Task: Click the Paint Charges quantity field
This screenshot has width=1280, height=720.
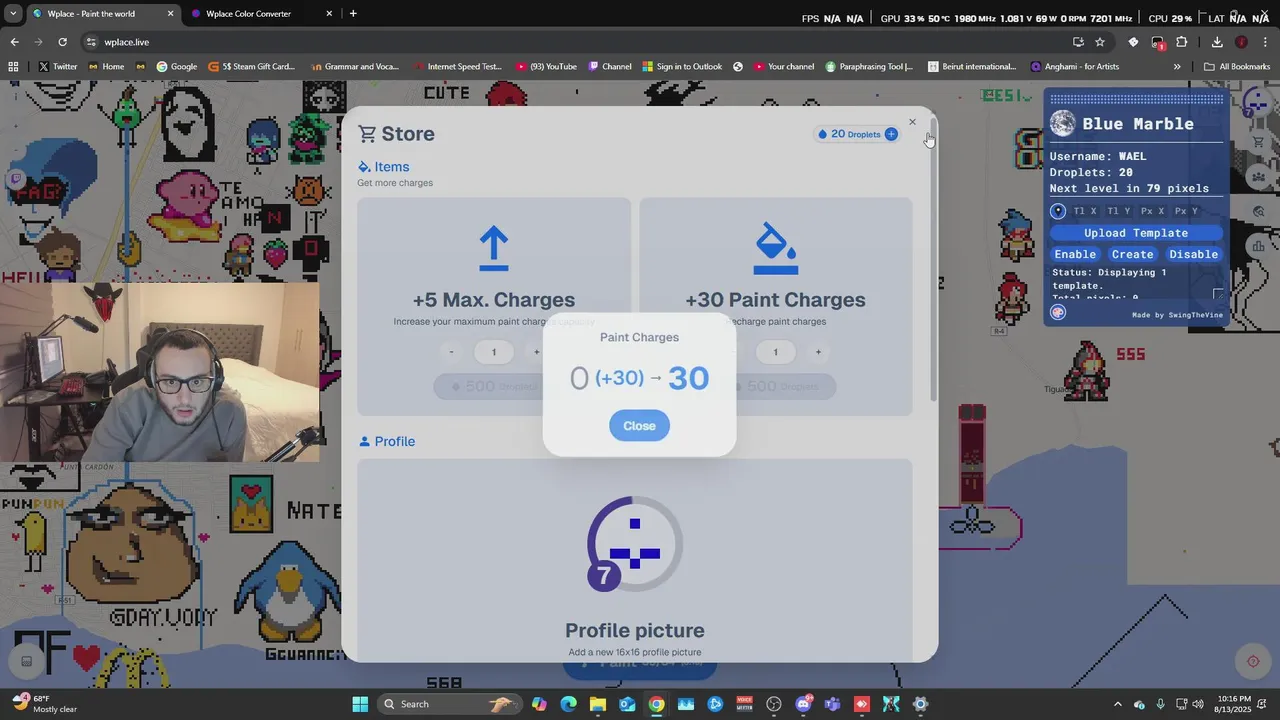Action: 775,352
